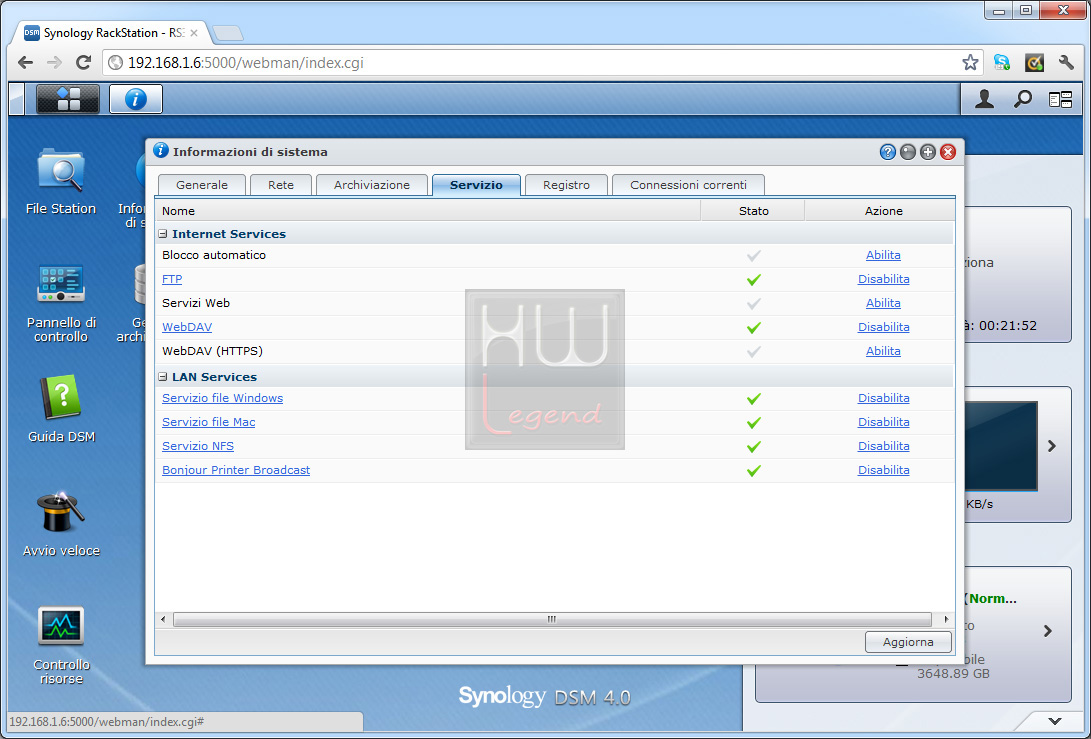The width and height of the screenshot is (1091, 739).
Task: Open the DSM main menu button
Action: tap(68, 99)
